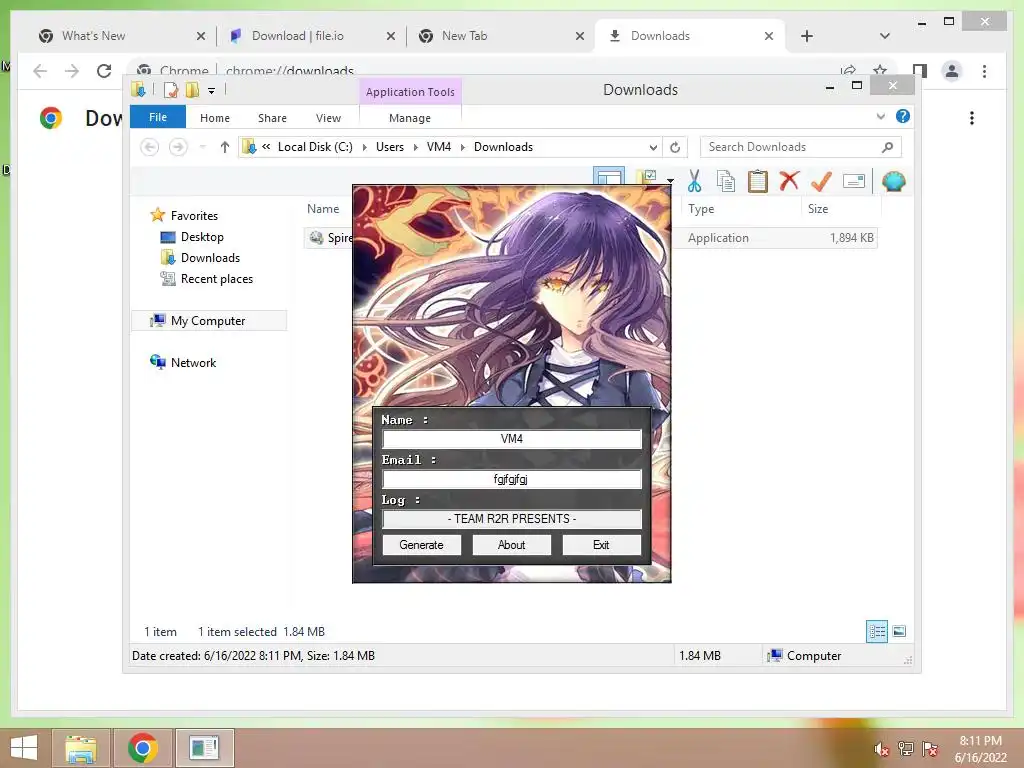
Task: Switch to Details view icon in status bar
Action: [x=876, y=632]
